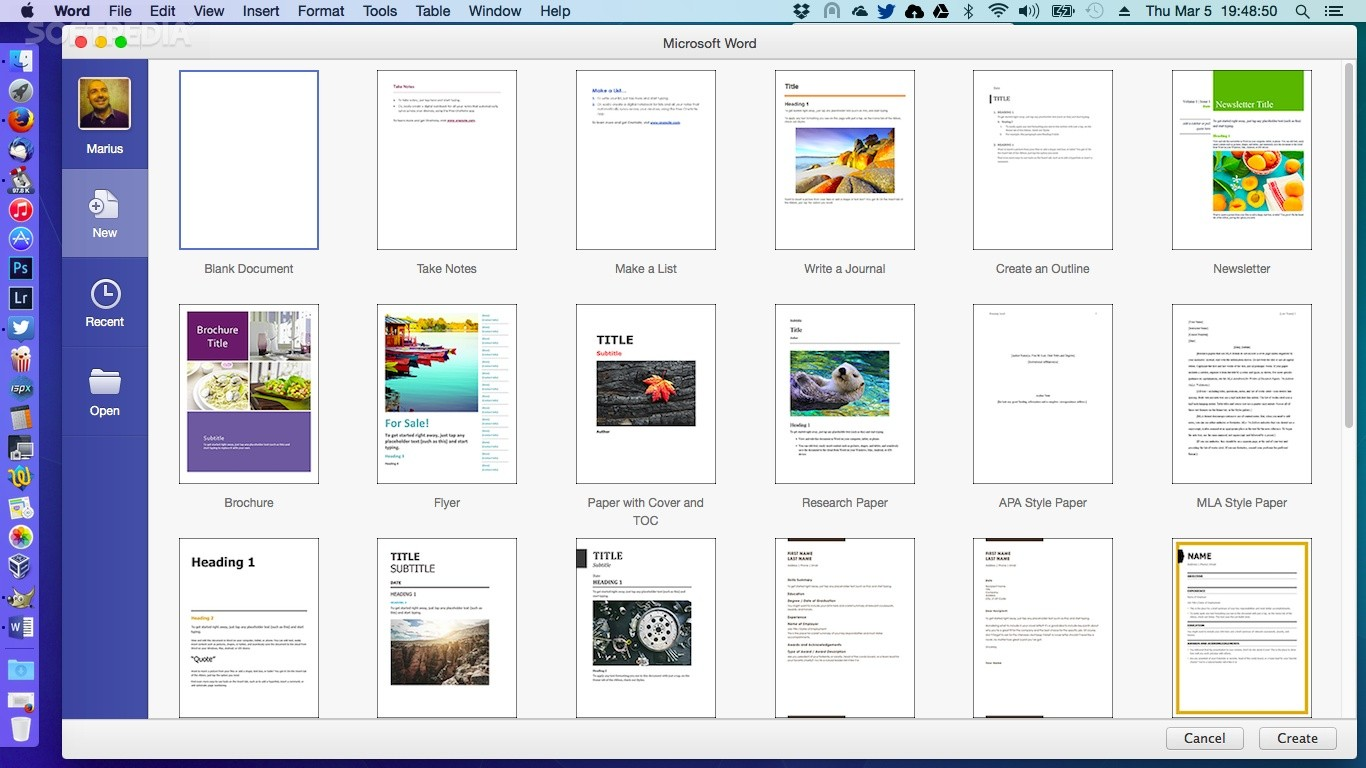Click the Create button
This screenshot has width=1366, height=768.
click(x=1297, y=738)
